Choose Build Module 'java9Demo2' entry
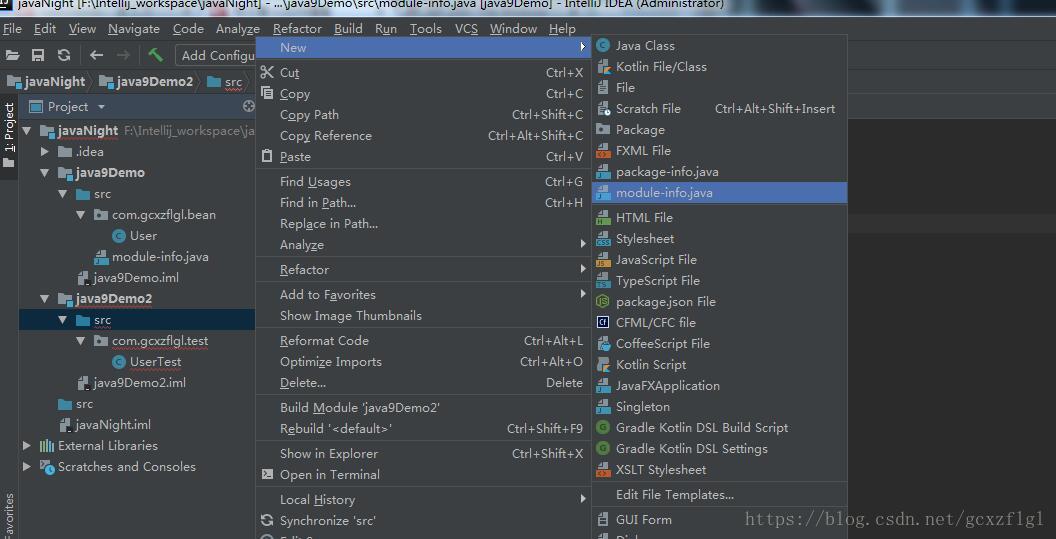1056x539 pixels. (x=422, y=407)
